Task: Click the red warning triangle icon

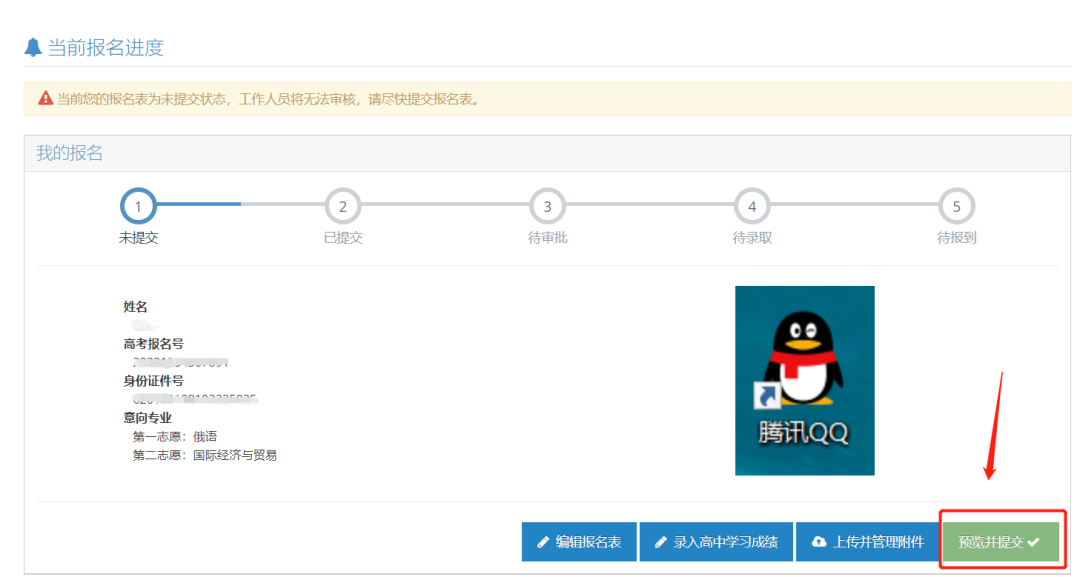Action: 45,99
